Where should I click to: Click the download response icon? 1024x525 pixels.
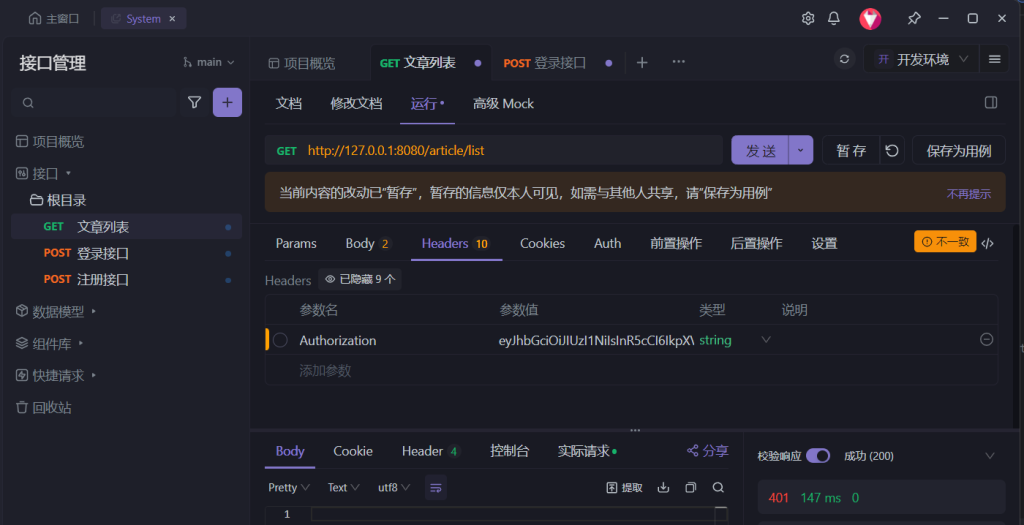tap(663, 488)
